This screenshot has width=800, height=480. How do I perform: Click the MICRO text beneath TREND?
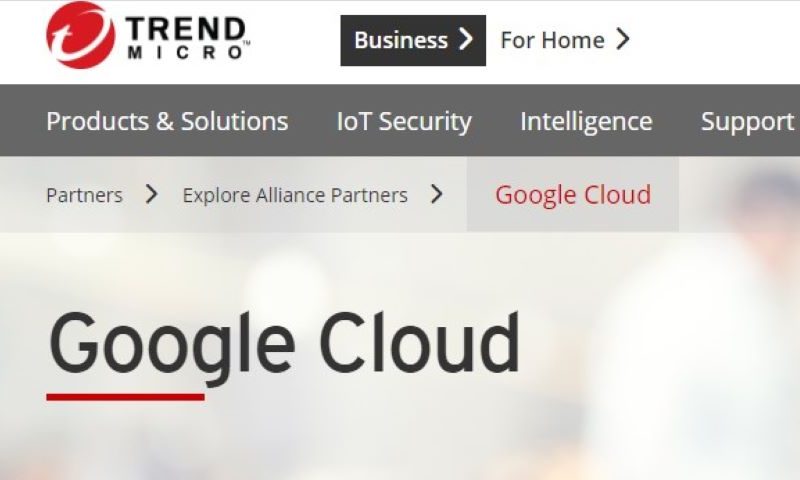(x=186, y=52)
